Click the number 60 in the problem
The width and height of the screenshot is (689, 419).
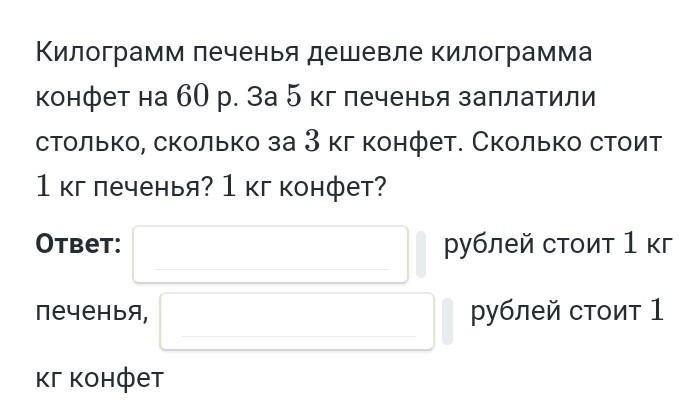192,96
